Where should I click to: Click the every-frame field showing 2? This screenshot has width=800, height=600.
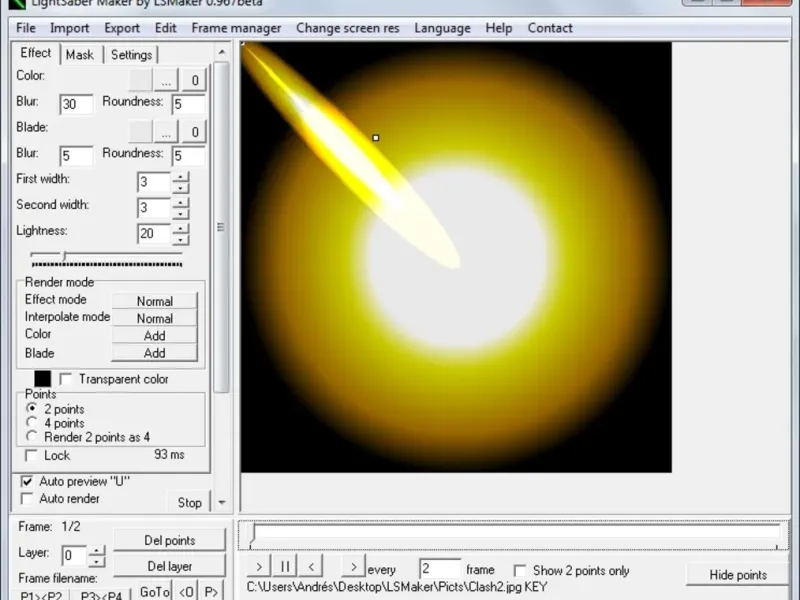(x=439, y=569)
